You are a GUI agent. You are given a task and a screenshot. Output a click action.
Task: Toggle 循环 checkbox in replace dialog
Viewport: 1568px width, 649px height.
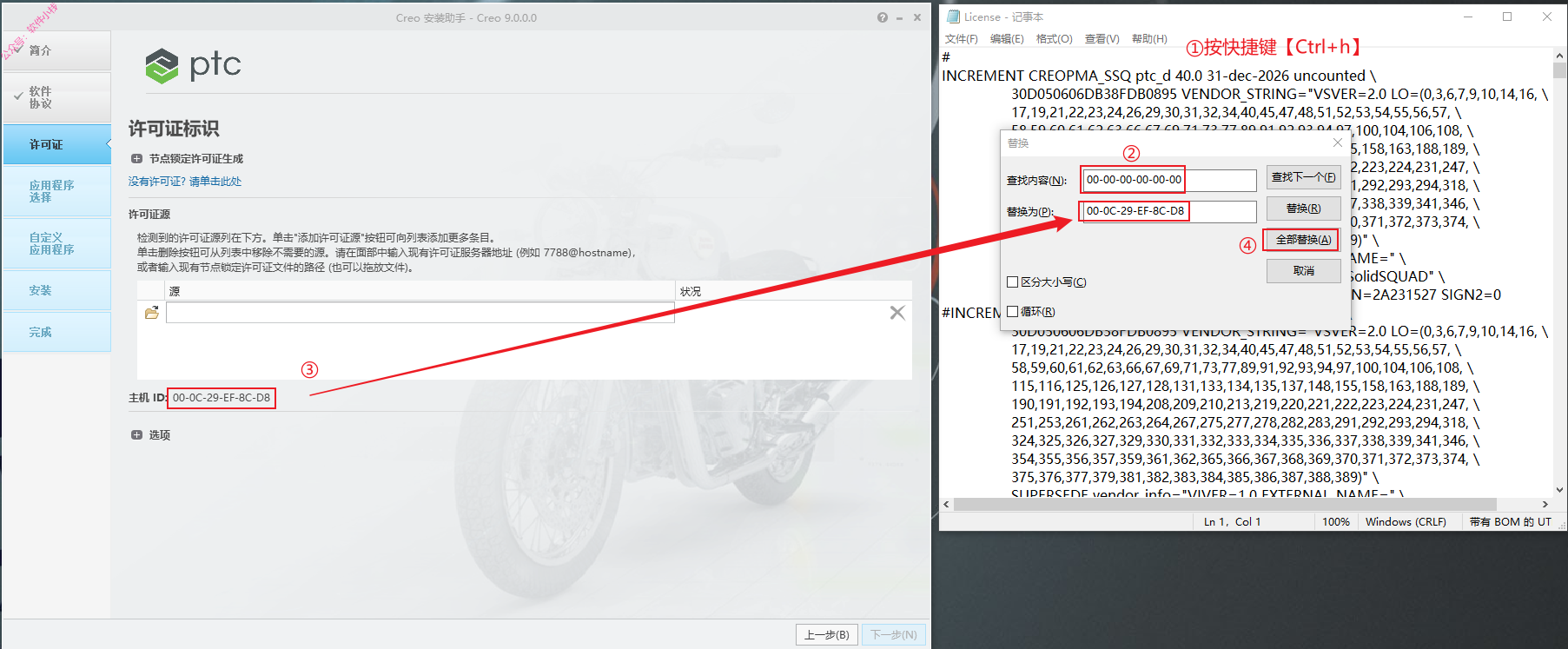pos(1012,312)
